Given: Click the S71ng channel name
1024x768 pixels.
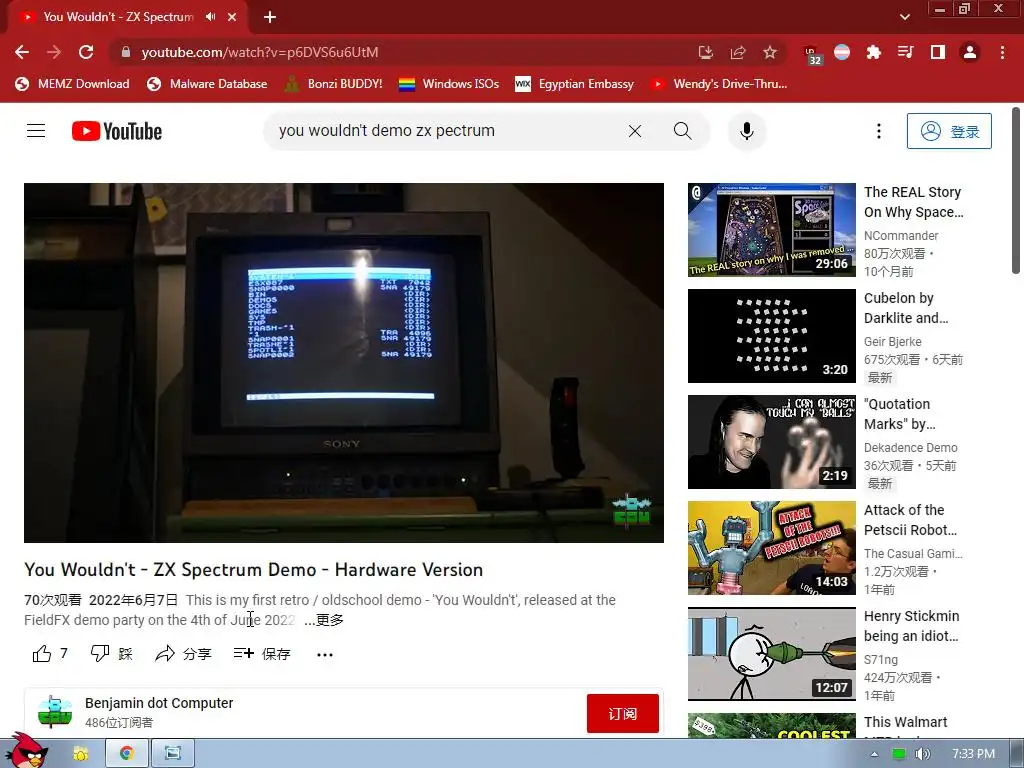Looking at the screenshot, I should coord(880,660).
